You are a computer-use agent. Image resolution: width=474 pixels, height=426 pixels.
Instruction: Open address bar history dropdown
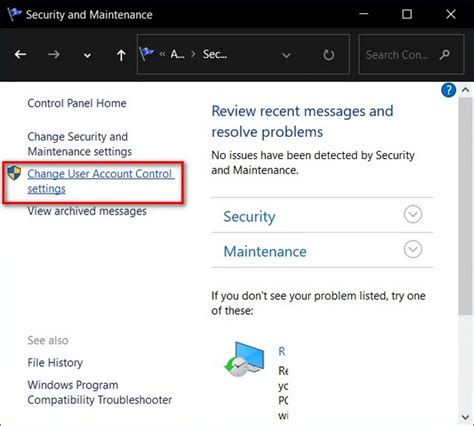(x=286, y=55)
